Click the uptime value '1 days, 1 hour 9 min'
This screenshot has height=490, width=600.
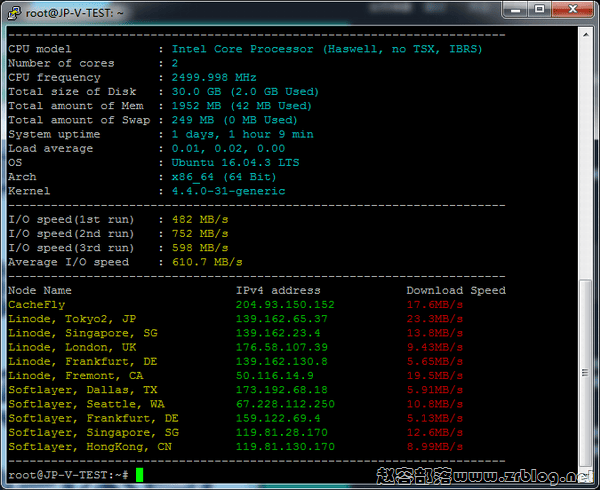coord(243,134)
